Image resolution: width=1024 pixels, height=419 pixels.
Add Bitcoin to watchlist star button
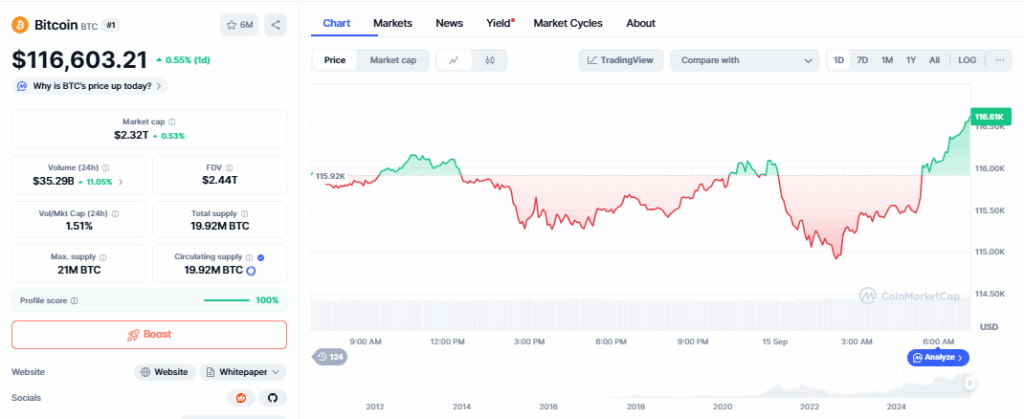pos(239,25)
